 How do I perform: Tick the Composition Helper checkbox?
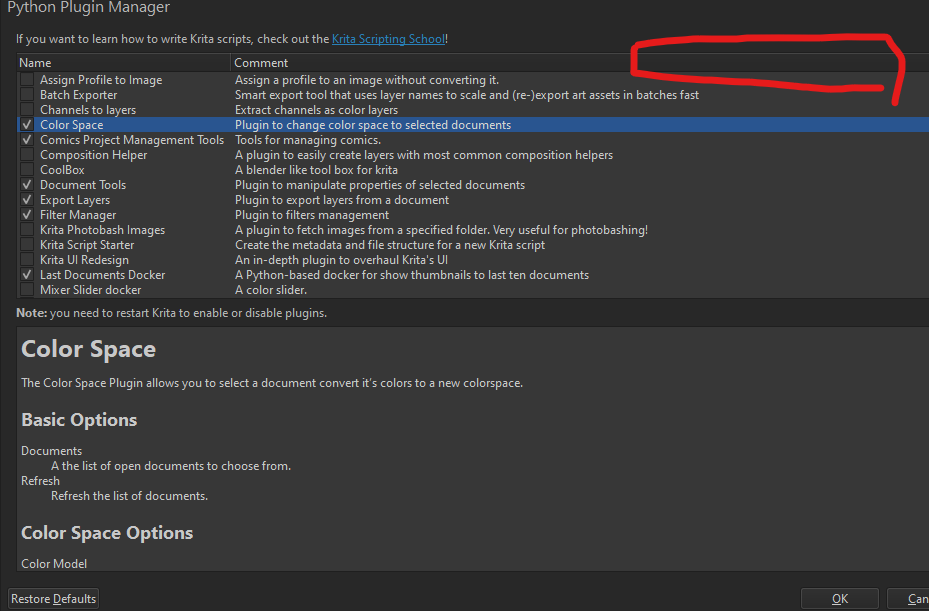(27, 155)
